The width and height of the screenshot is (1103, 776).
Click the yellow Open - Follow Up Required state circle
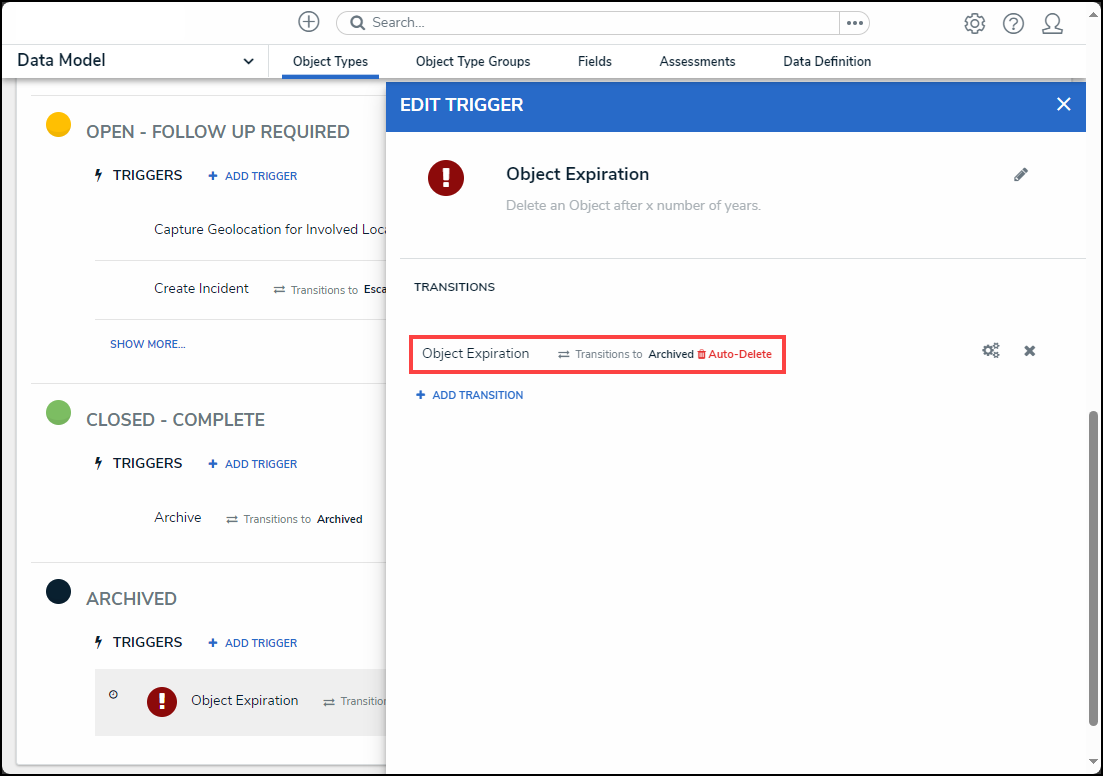[x=59, y=125]
